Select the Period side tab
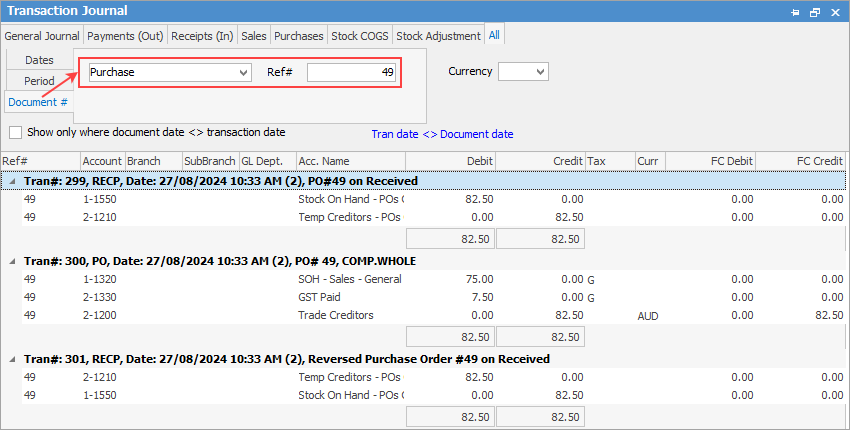The image size is (850, 430). pyautogui.click(x=39, y=81)
